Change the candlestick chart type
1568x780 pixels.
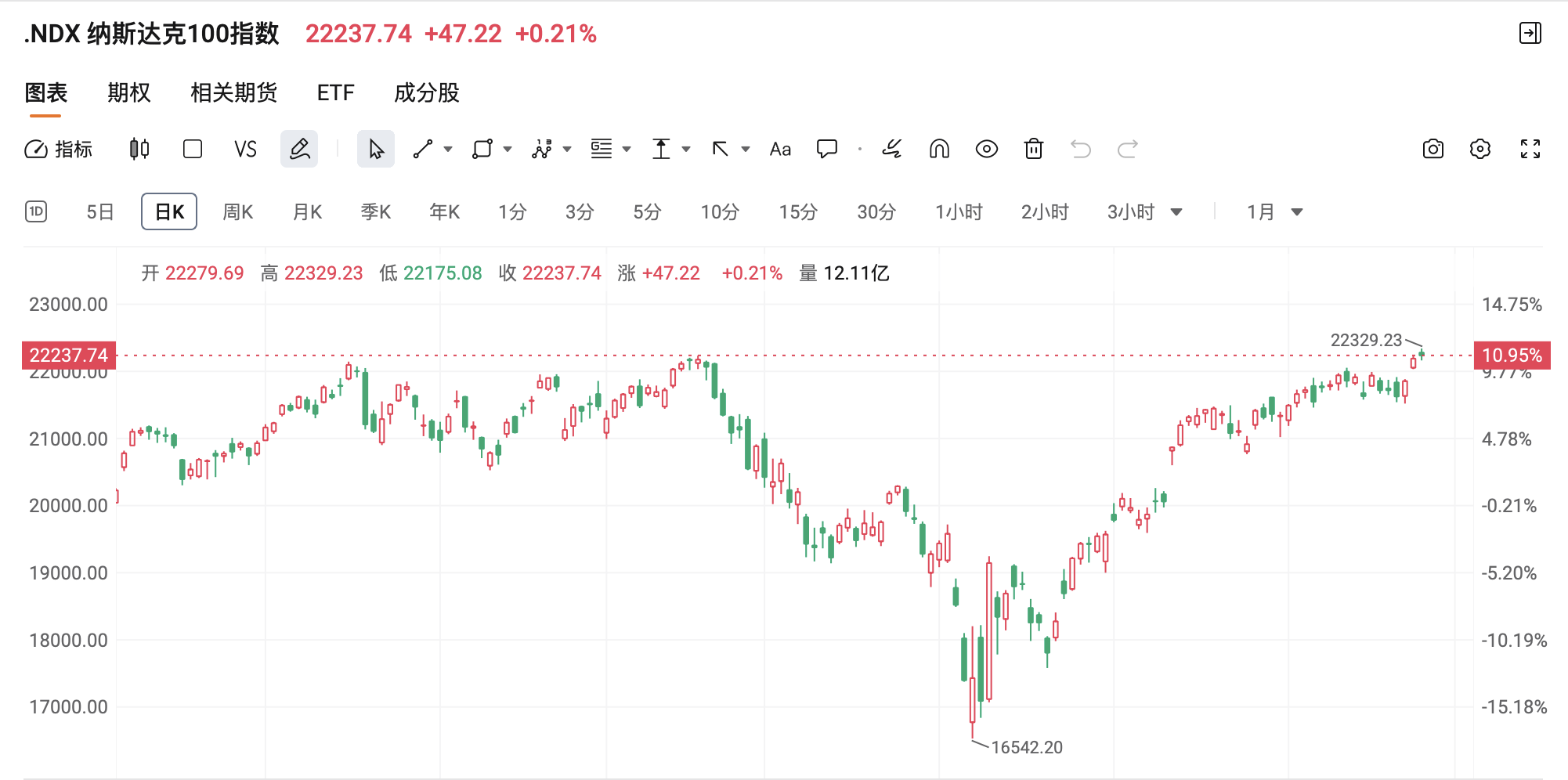(139, 149)
